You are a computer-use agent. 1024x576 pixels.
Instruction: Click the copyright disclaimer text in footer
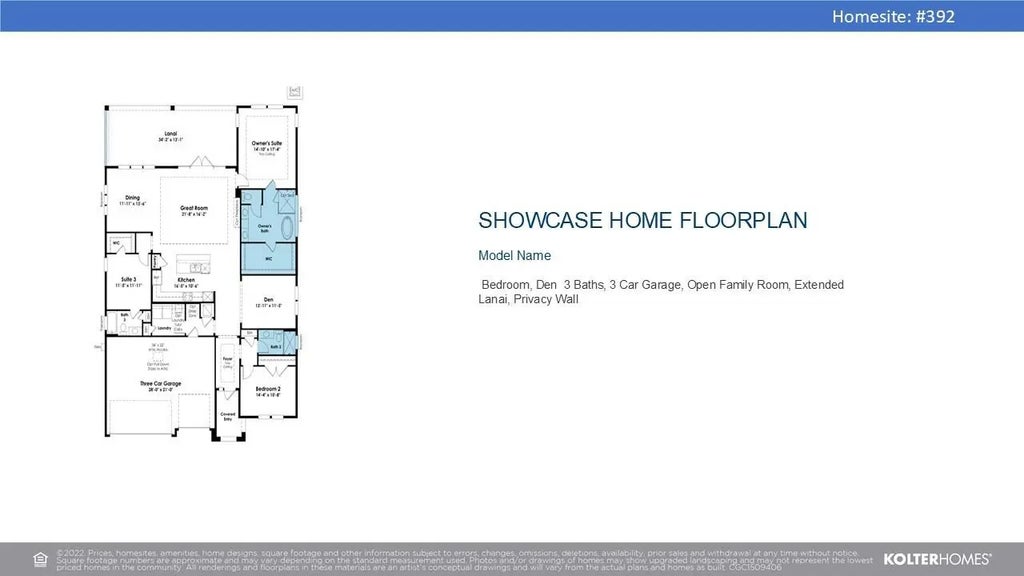click(458, 559)
